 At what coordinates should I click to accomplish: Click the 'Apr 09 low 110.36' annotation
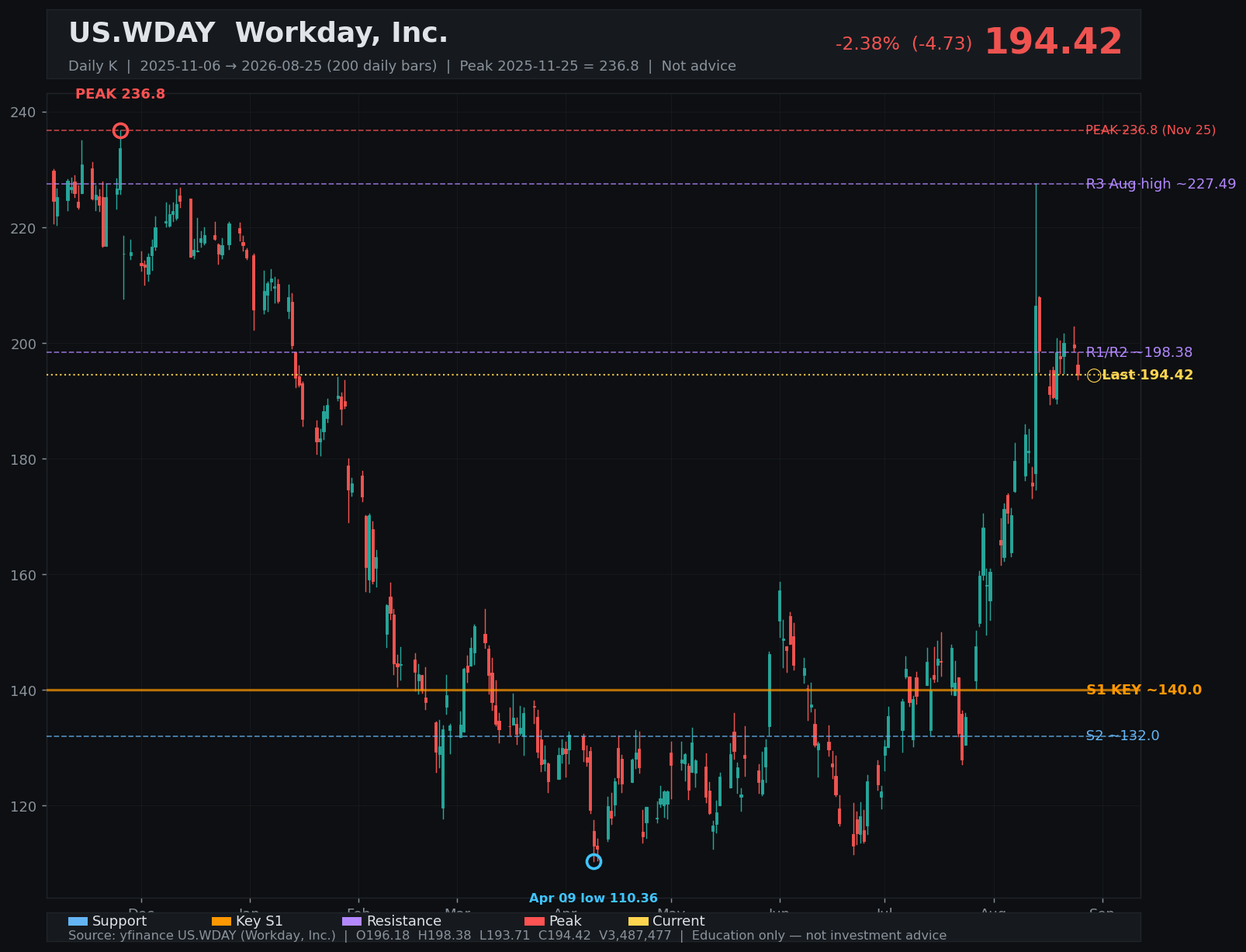point(594,898)
